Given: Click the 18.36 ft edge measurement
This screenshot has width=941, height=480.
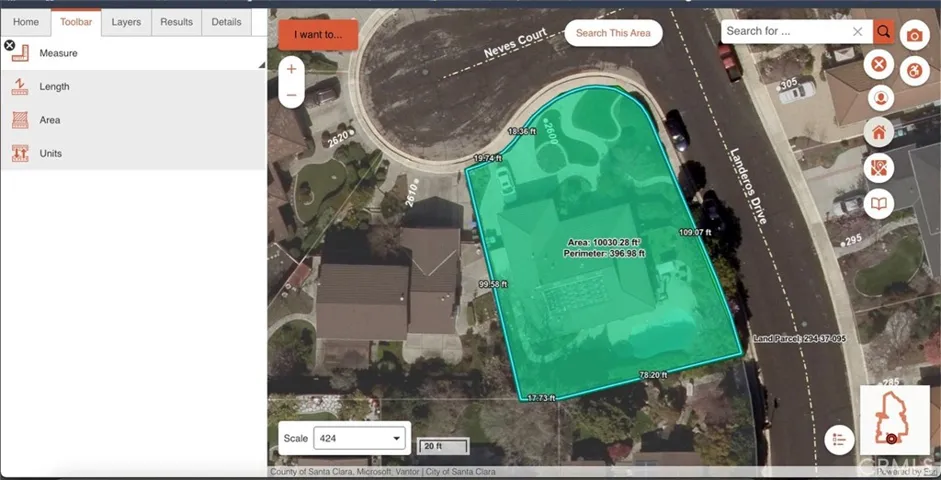Looking at the screenshot, I should (522, 131).
